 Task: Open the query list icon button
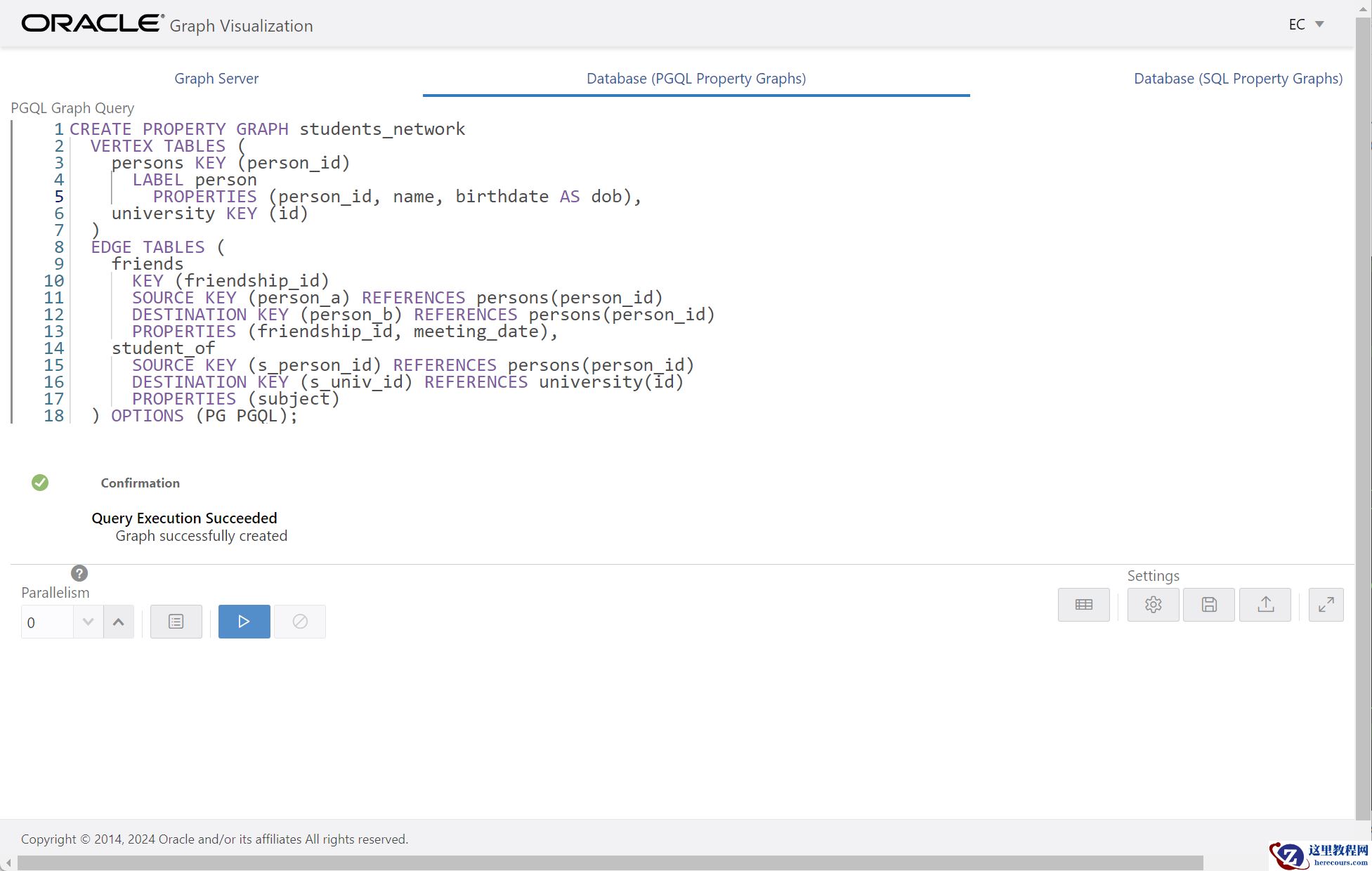click(x=176, y=622)
